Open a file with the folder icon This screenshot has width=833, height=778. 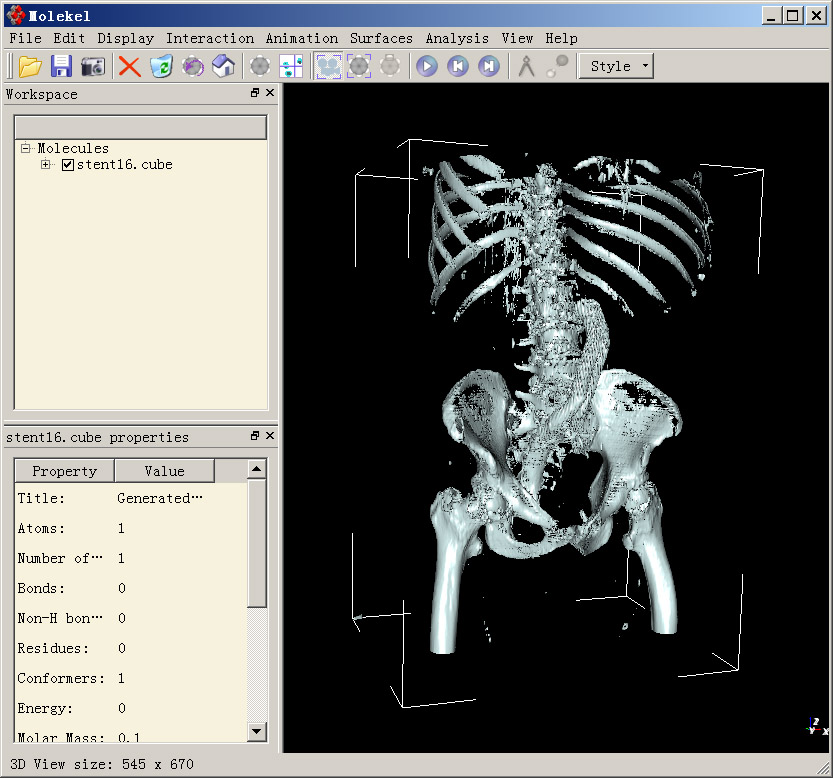(30, 66)
